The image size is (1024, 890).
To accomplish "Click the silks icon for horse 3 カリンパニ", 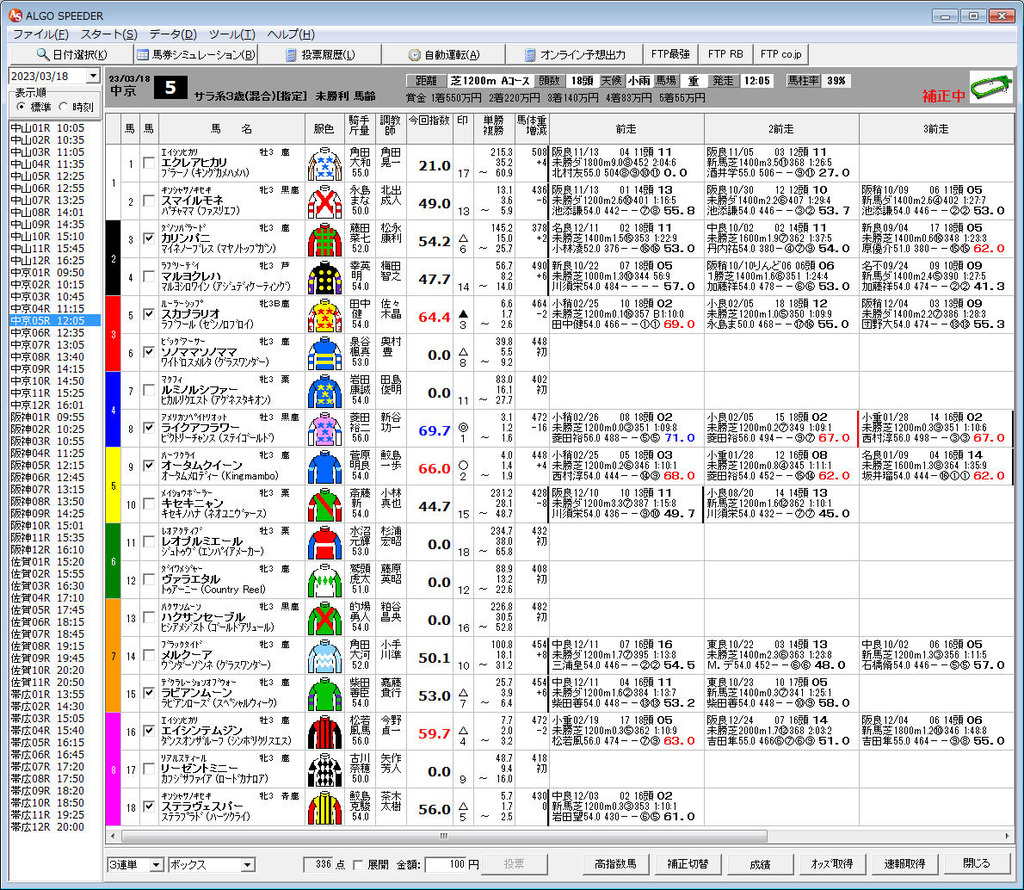I will pyautogui.click(x=325, y=240).
